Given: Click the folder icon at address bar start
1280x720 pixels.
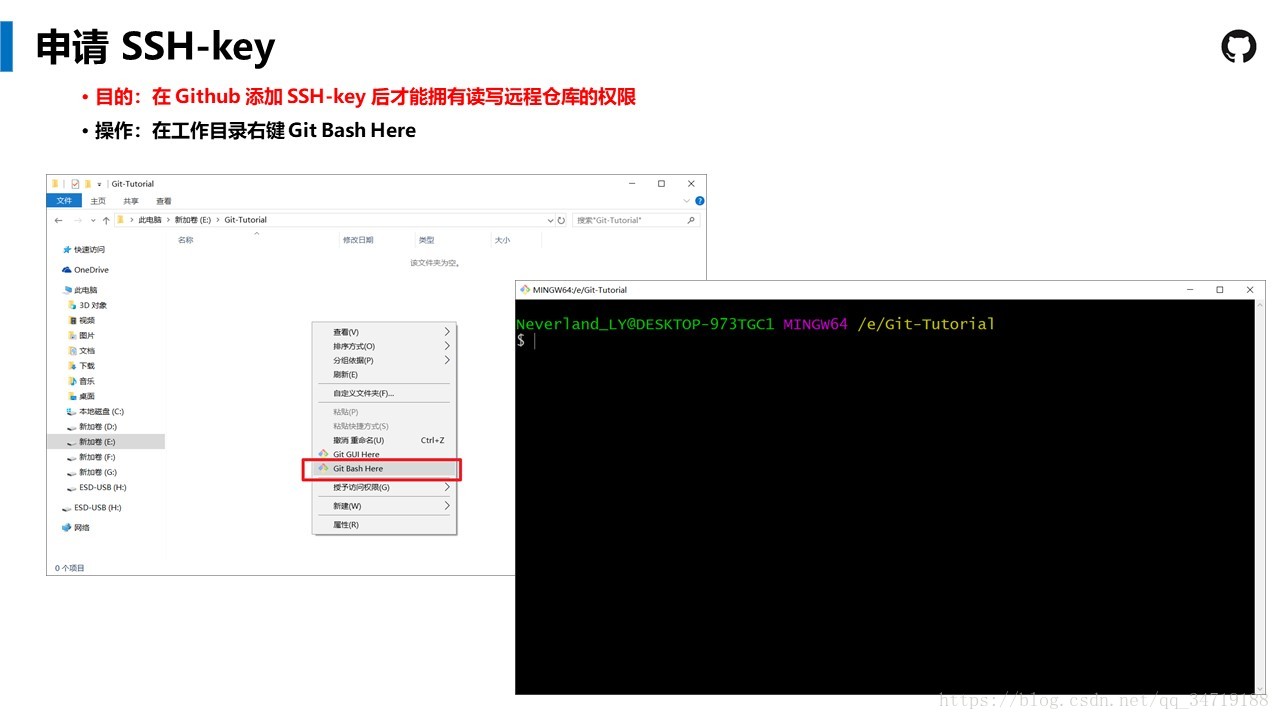Looking at the screenshot, I should point(121,220).
